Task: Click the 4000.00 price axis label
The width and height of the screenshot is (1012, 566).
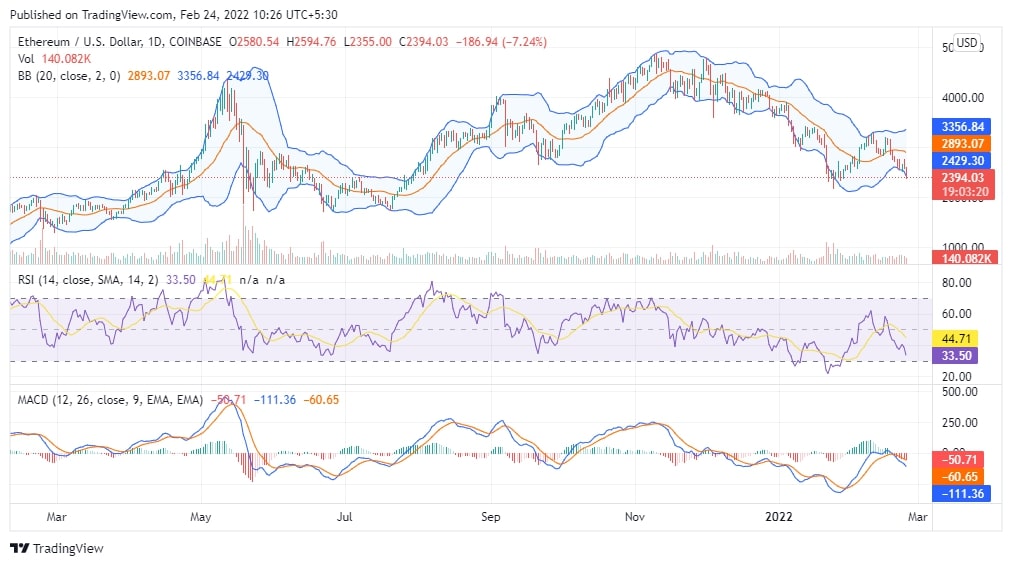Action: pos(962,97)
